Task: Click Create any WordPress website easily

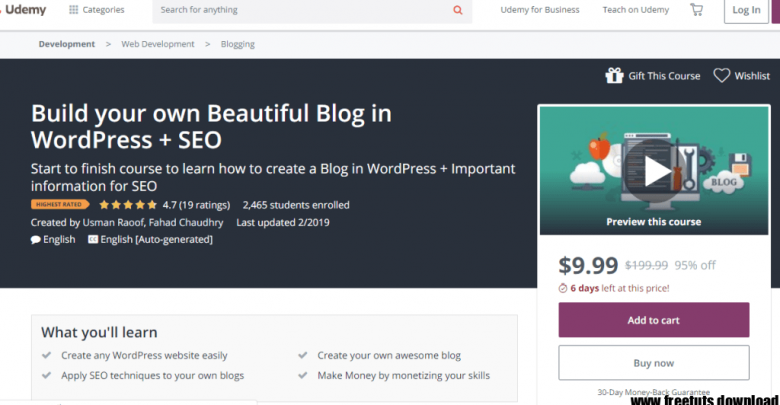Action: 144,355
